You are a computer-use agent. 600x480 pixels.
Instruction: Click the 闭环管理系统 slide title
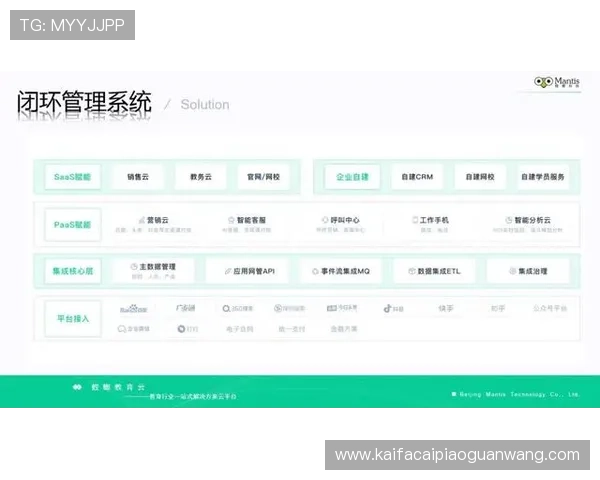(x=84, y=103)
